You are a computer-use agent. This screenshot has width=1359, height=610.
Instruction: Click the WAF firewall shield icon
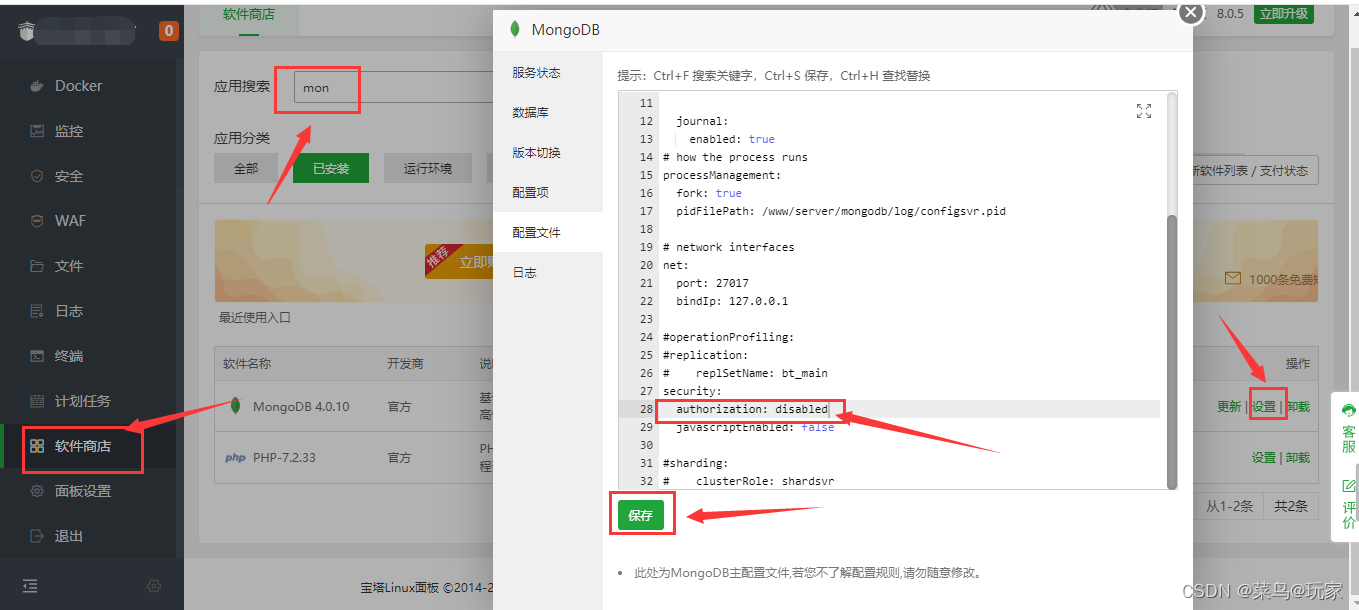click(37, 221)
